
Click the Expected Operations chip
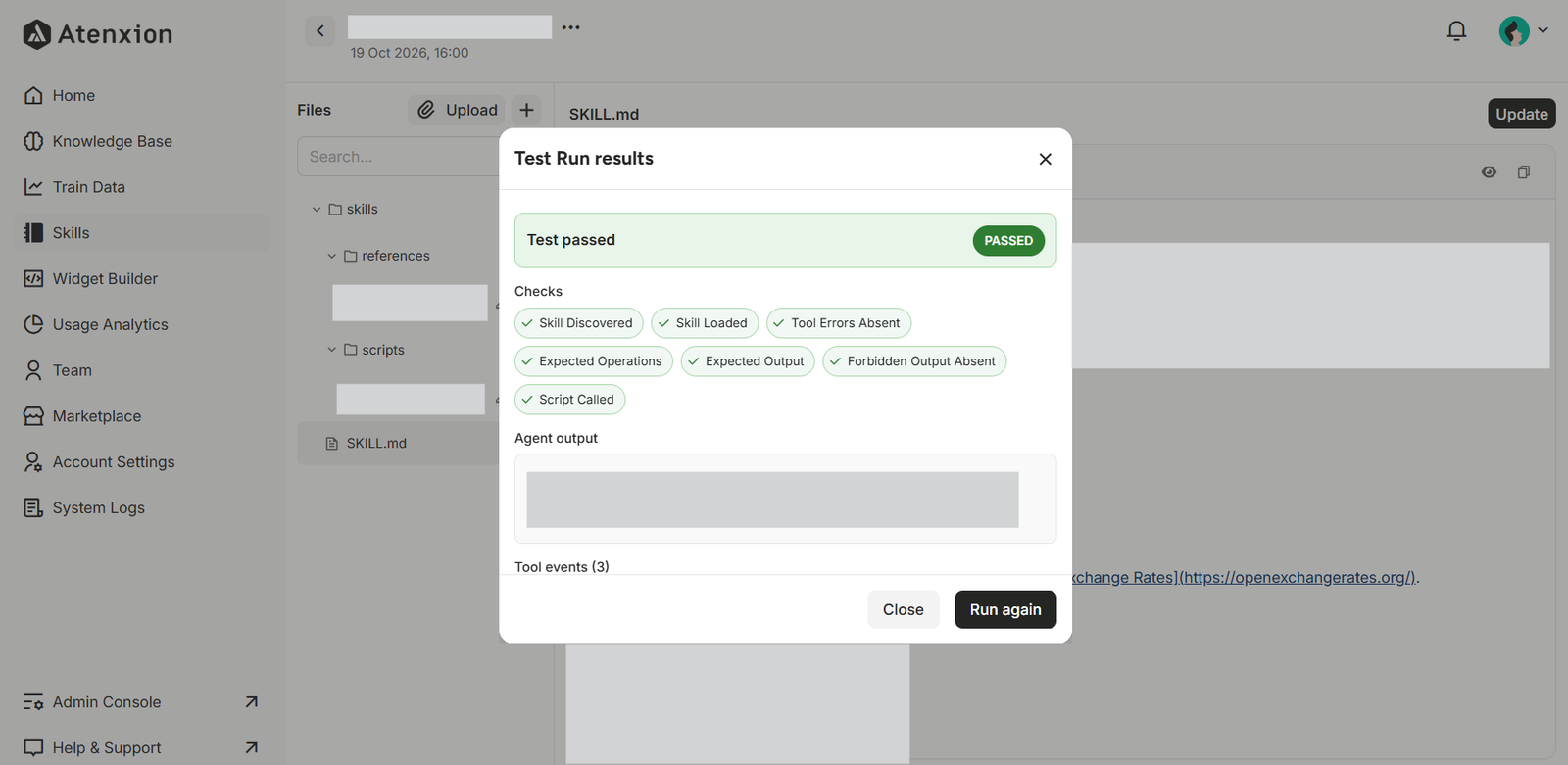(x=594, y=361)
